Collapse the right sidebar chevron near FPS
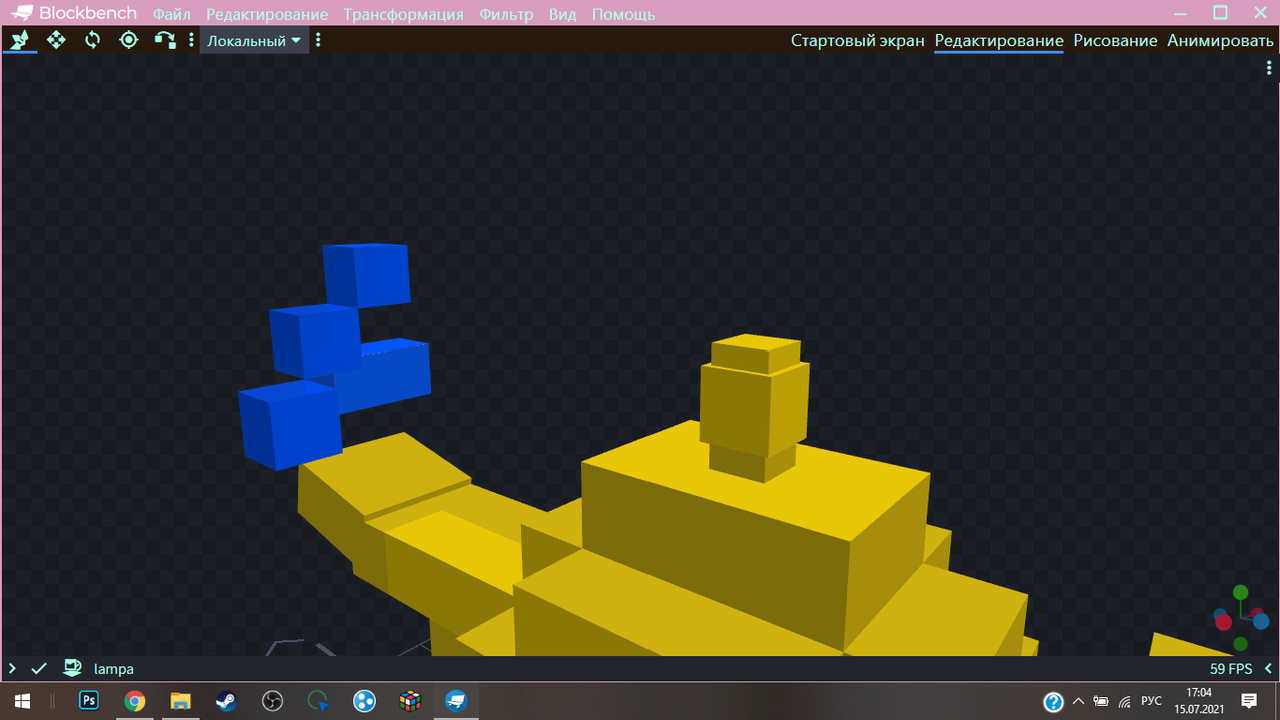Viewport: 1280px width, 720px height. tap(1268, 668)
